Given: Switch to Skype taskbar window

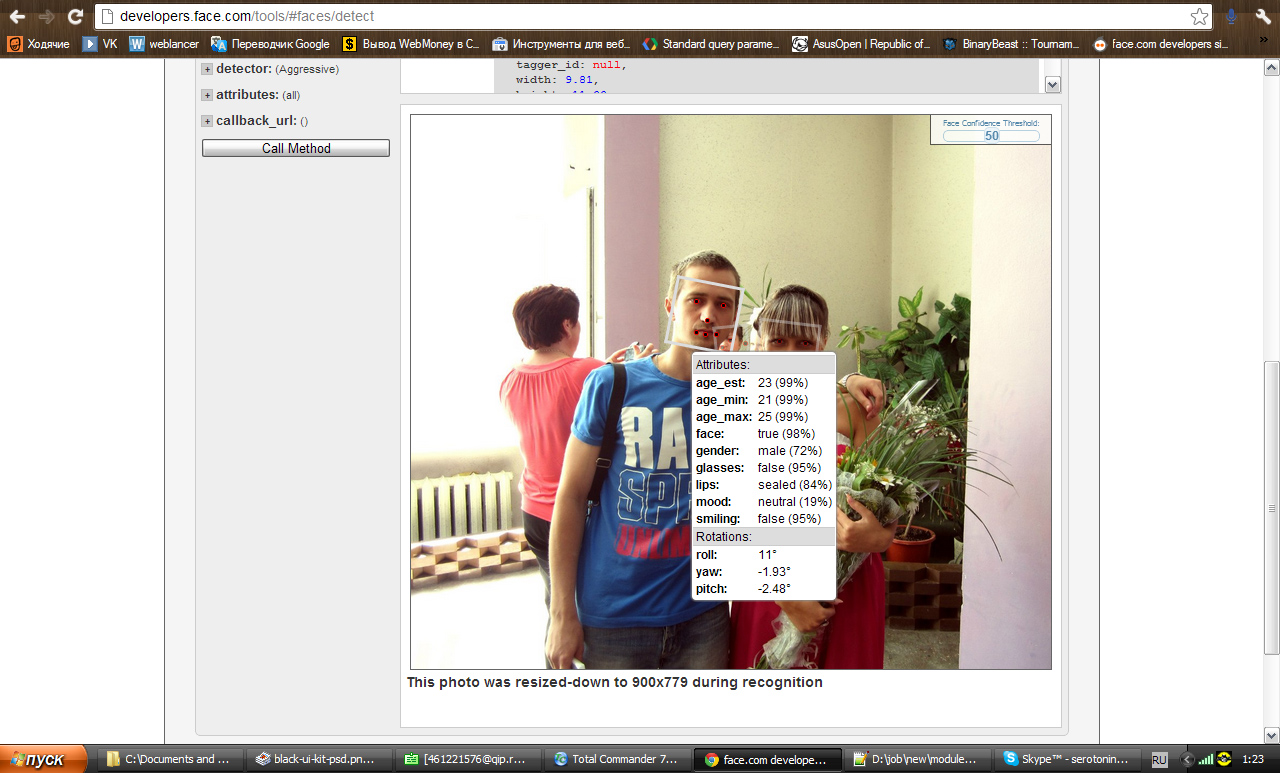Looking at the screenshot, I should (1068, 759).
